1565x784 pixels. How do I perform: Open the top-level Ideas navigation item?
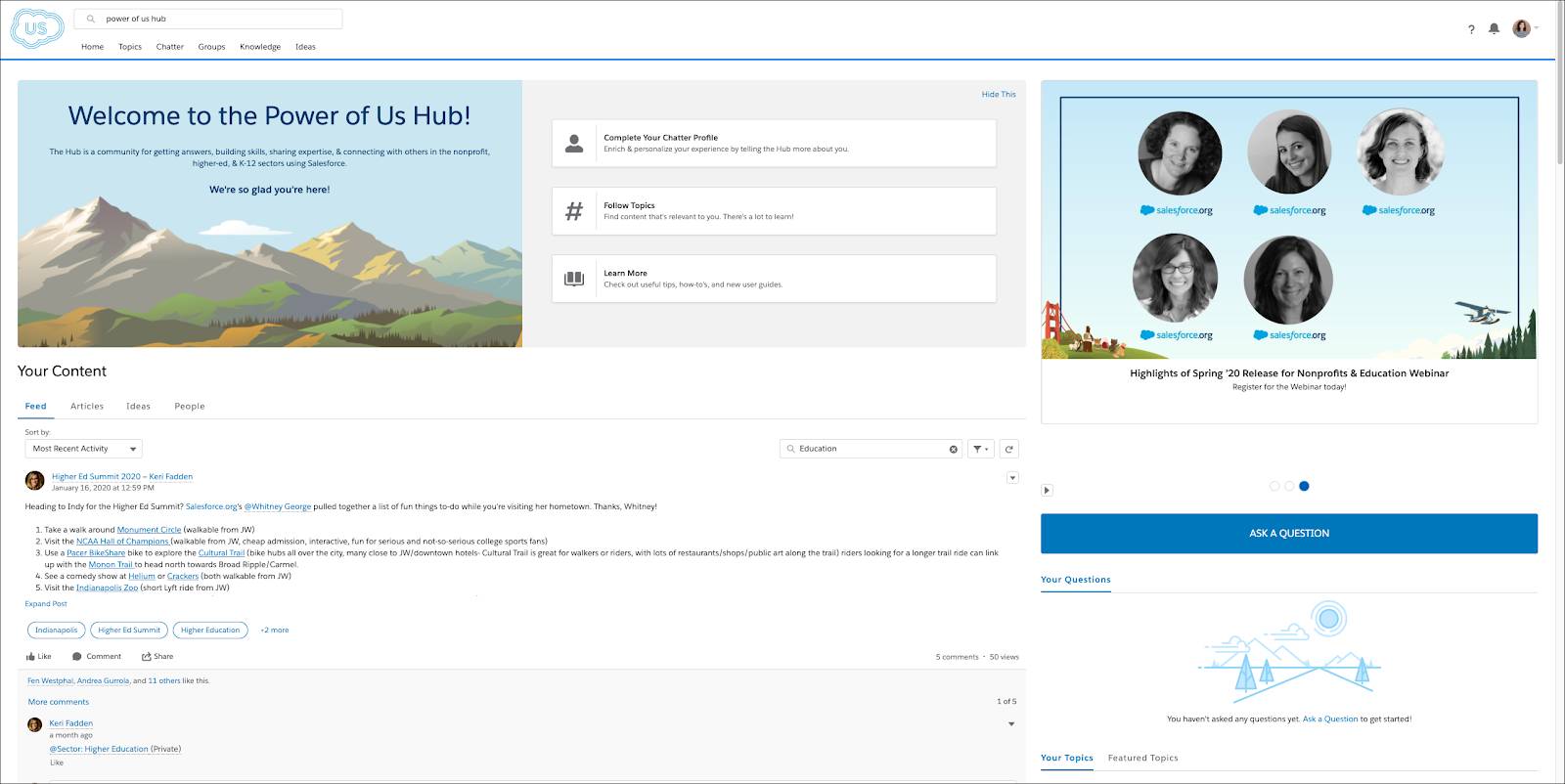305,47
